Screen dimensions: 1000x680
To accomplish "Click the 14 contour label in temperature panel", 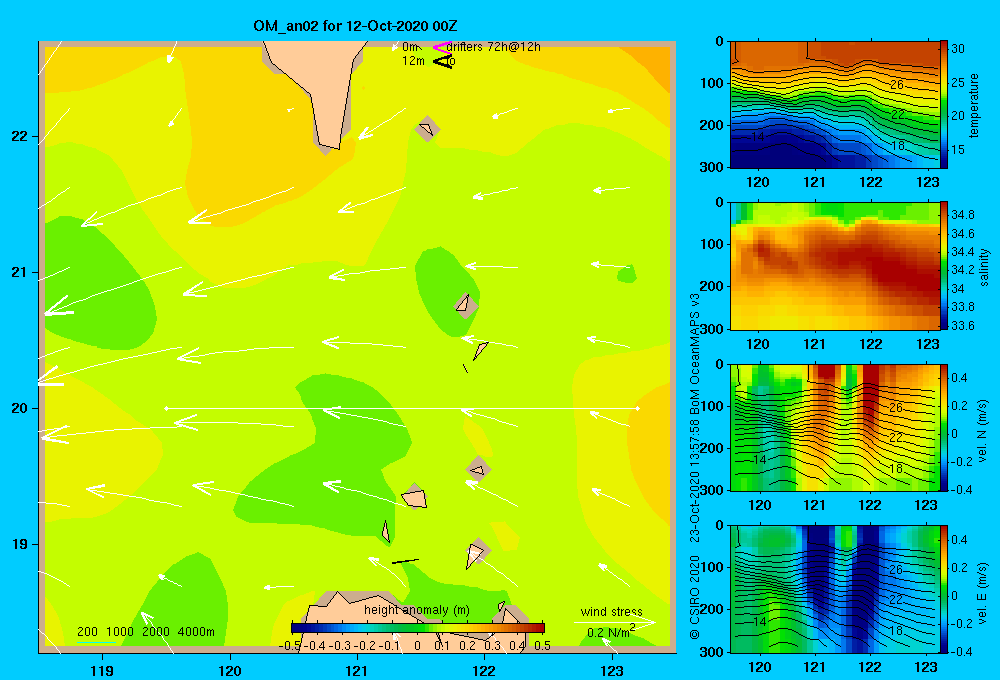I will pyautogui.click(x=757, y=137).
